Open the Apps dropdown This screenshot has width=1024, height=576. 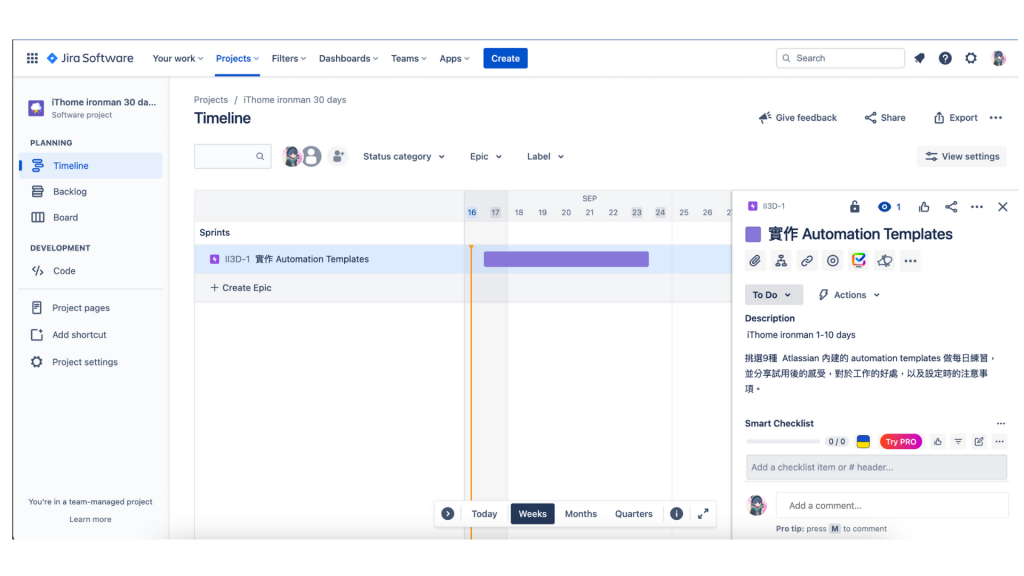click(x=454, y=58)
